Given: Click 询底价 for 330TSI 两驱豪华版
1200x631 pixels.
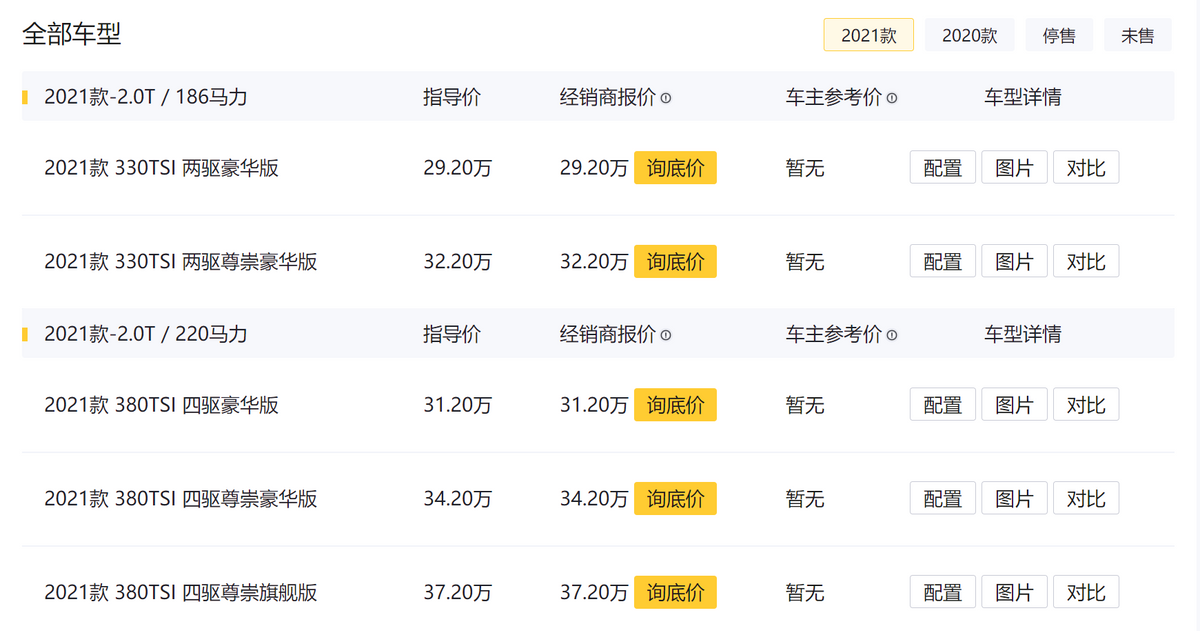Looking at the screenshot, I should point(675,168).
